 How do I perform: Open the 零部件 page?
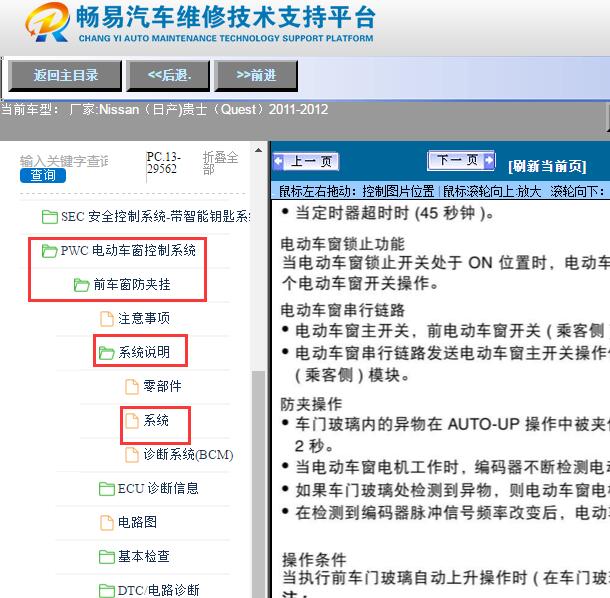point(162,386)
